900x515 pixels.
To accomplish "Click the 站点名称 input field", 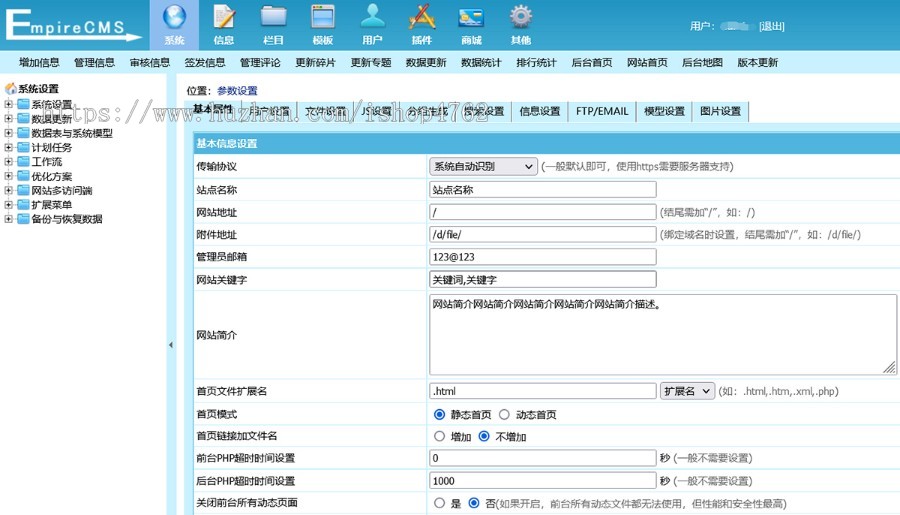I will [543, 189].
